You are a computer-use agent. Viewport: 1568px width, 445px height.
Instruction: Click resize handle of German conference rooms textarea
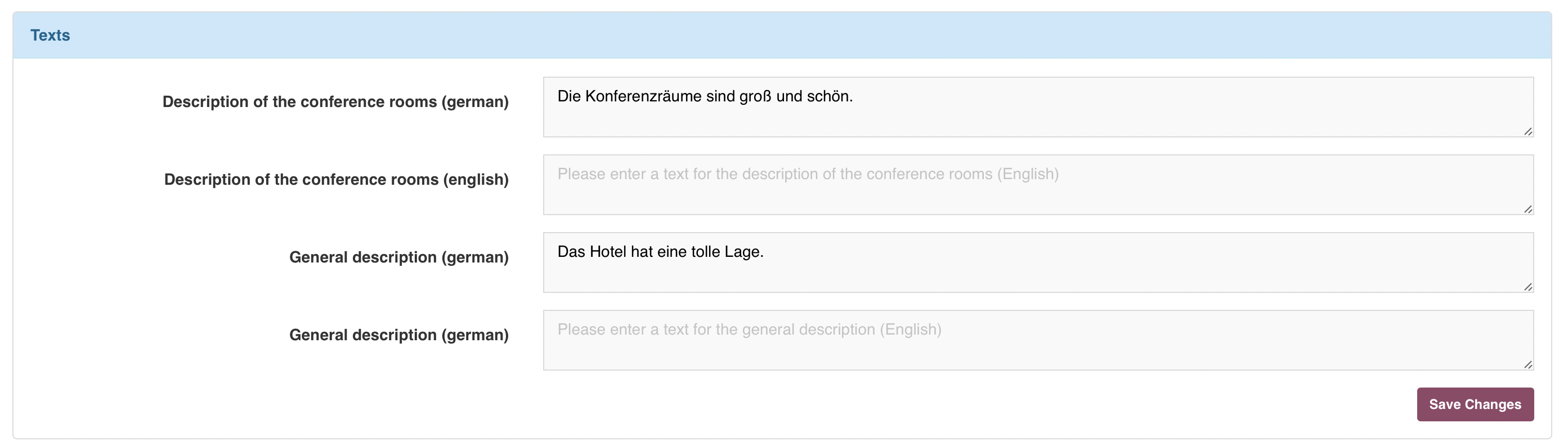(x=1527, y=132)
